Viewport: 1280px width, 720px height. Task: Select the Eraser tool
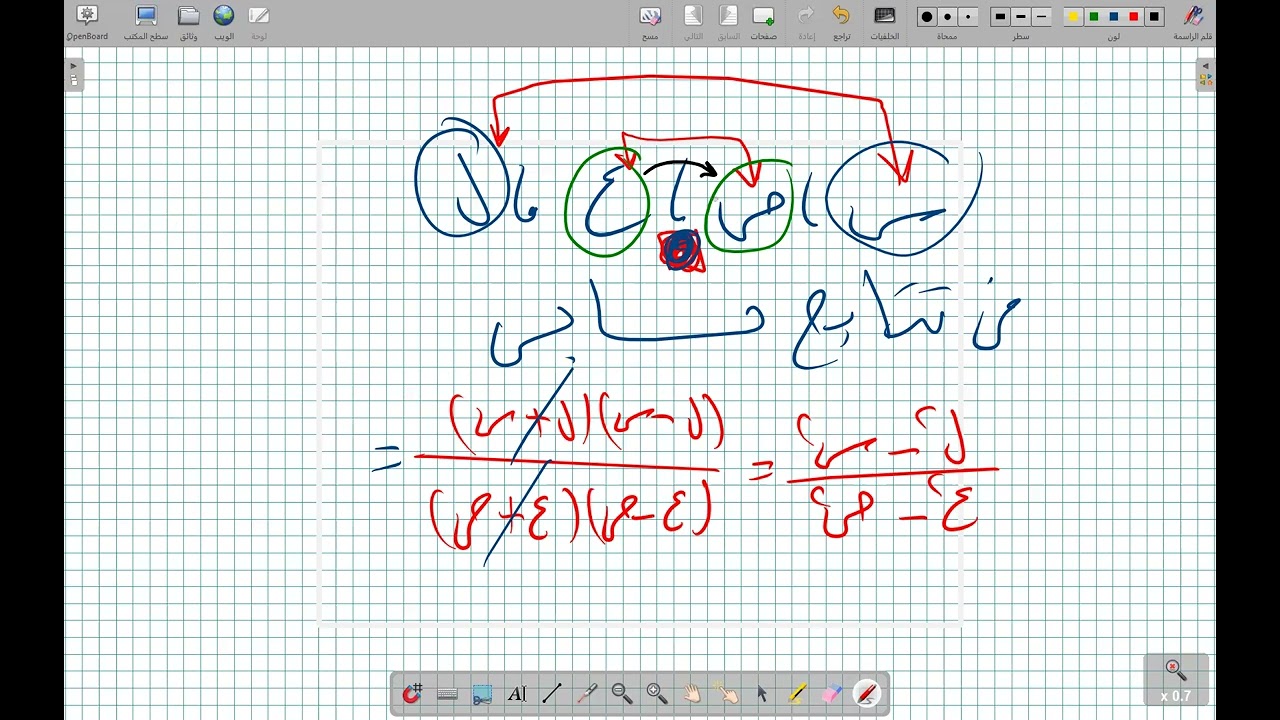point(832,693)
